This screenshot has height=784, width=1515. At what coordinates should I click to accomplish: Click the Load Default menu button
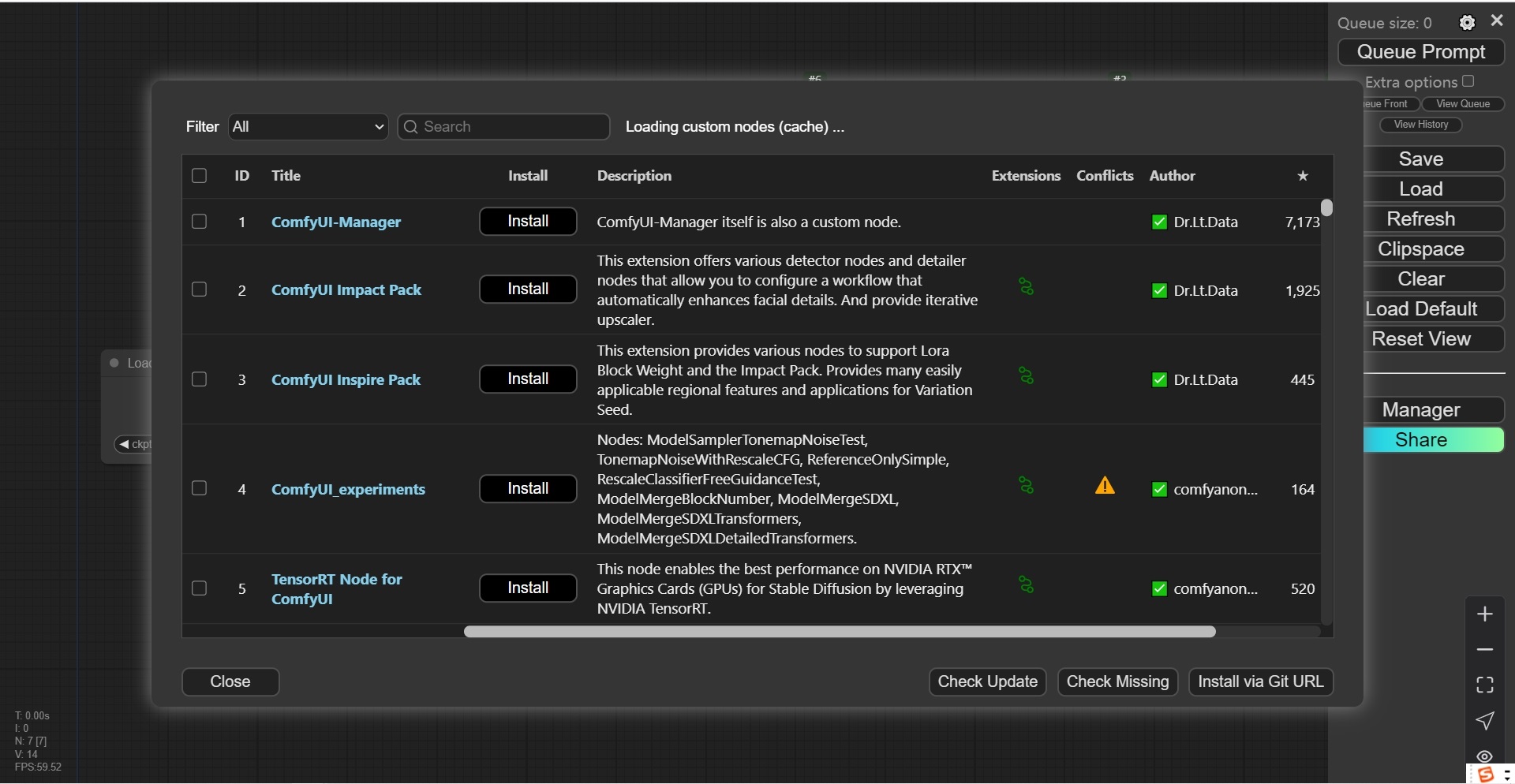pyautogui.click(x=1433, y=309)
